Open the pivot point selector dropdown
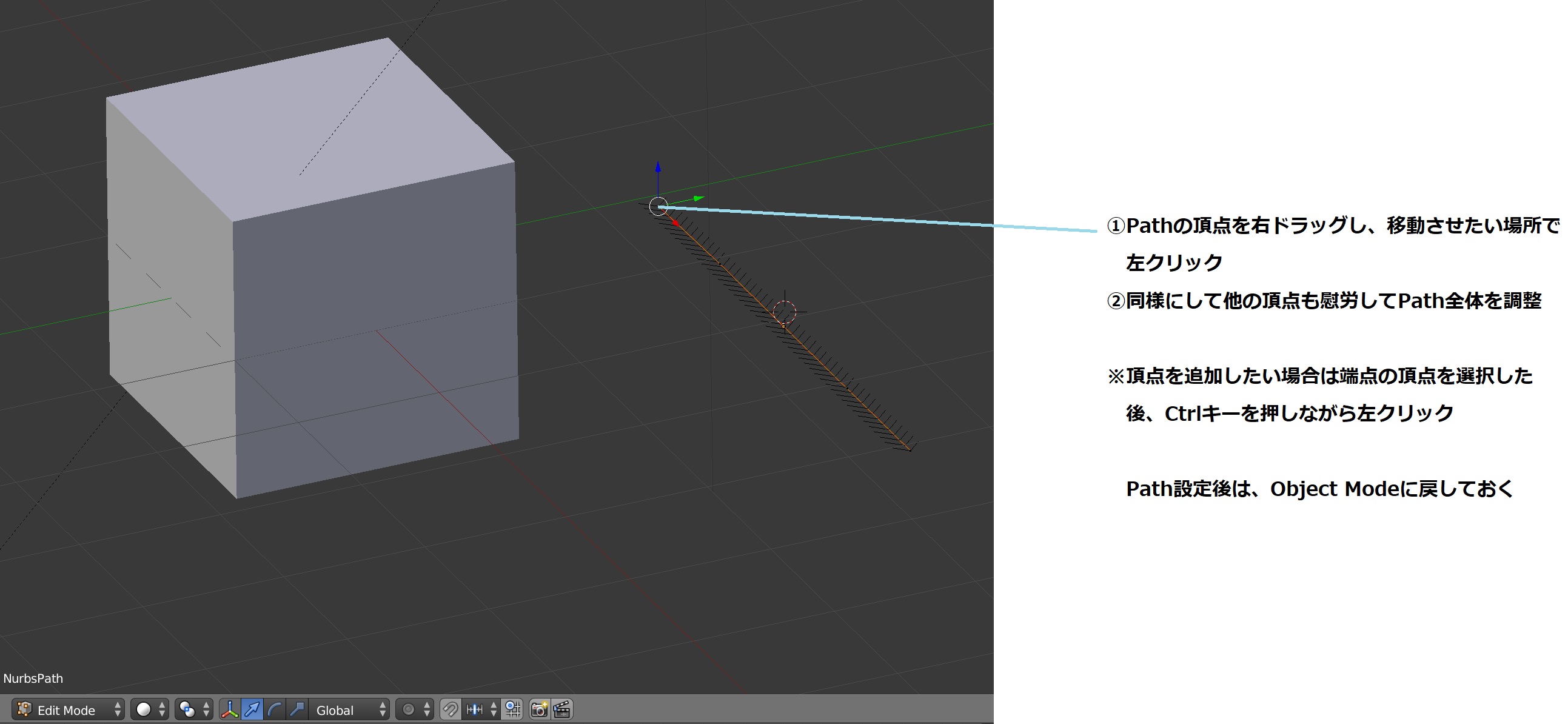Screen dimensions: 1568x724 coord(193,709)
